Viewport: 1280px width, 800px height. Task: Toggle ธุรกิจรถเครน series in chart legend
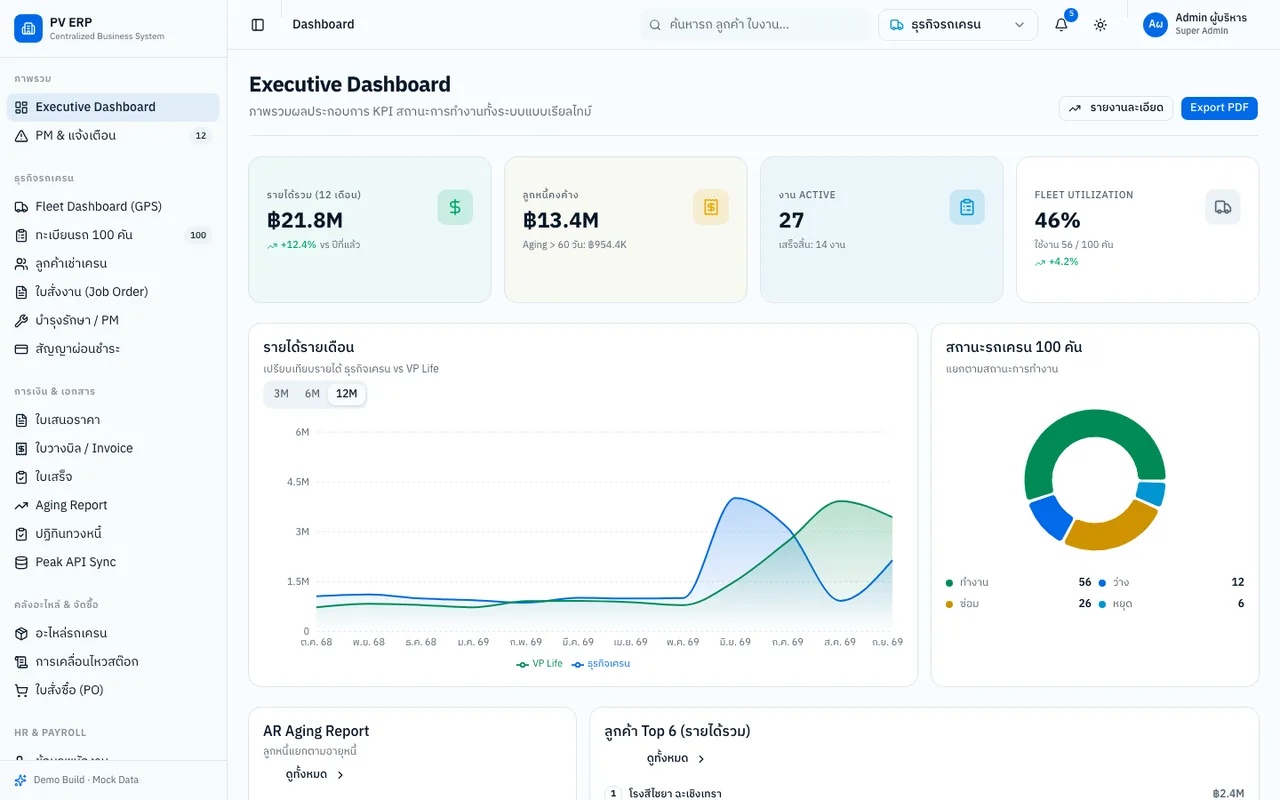(x=601, y=664)
